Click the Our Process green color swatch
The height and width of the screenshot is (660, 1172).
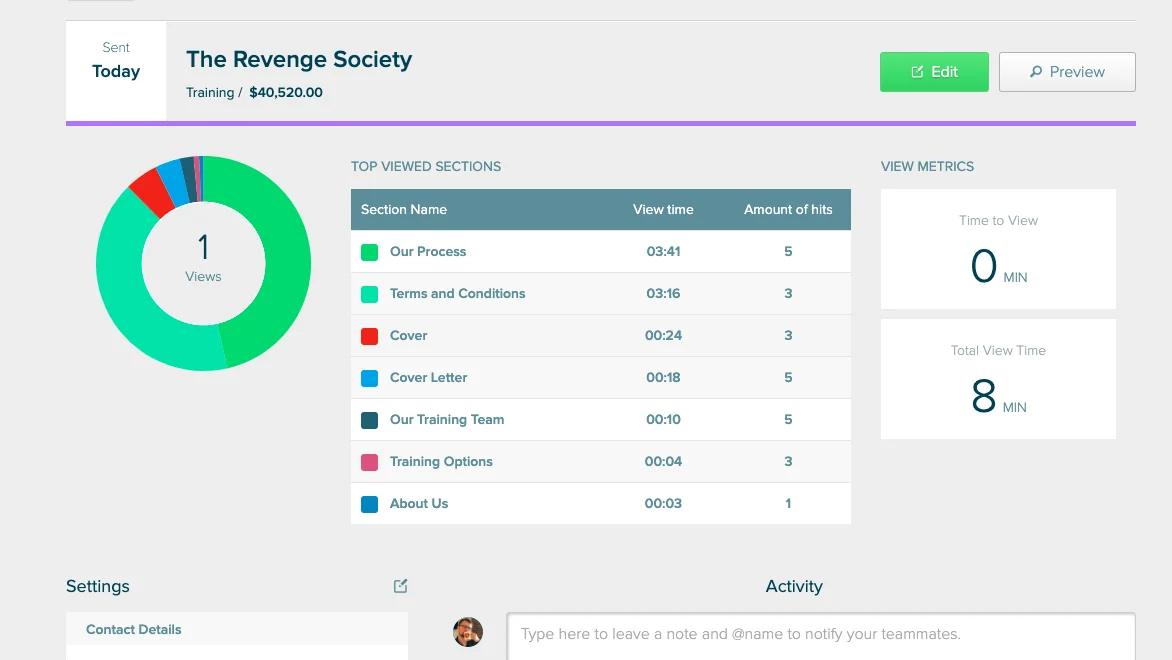(x=369, y=252)
